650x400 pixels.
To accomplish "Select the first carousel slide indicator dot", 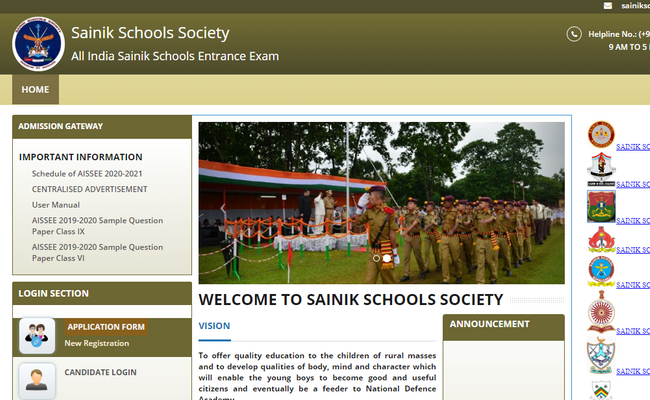I will coord(377,258).
